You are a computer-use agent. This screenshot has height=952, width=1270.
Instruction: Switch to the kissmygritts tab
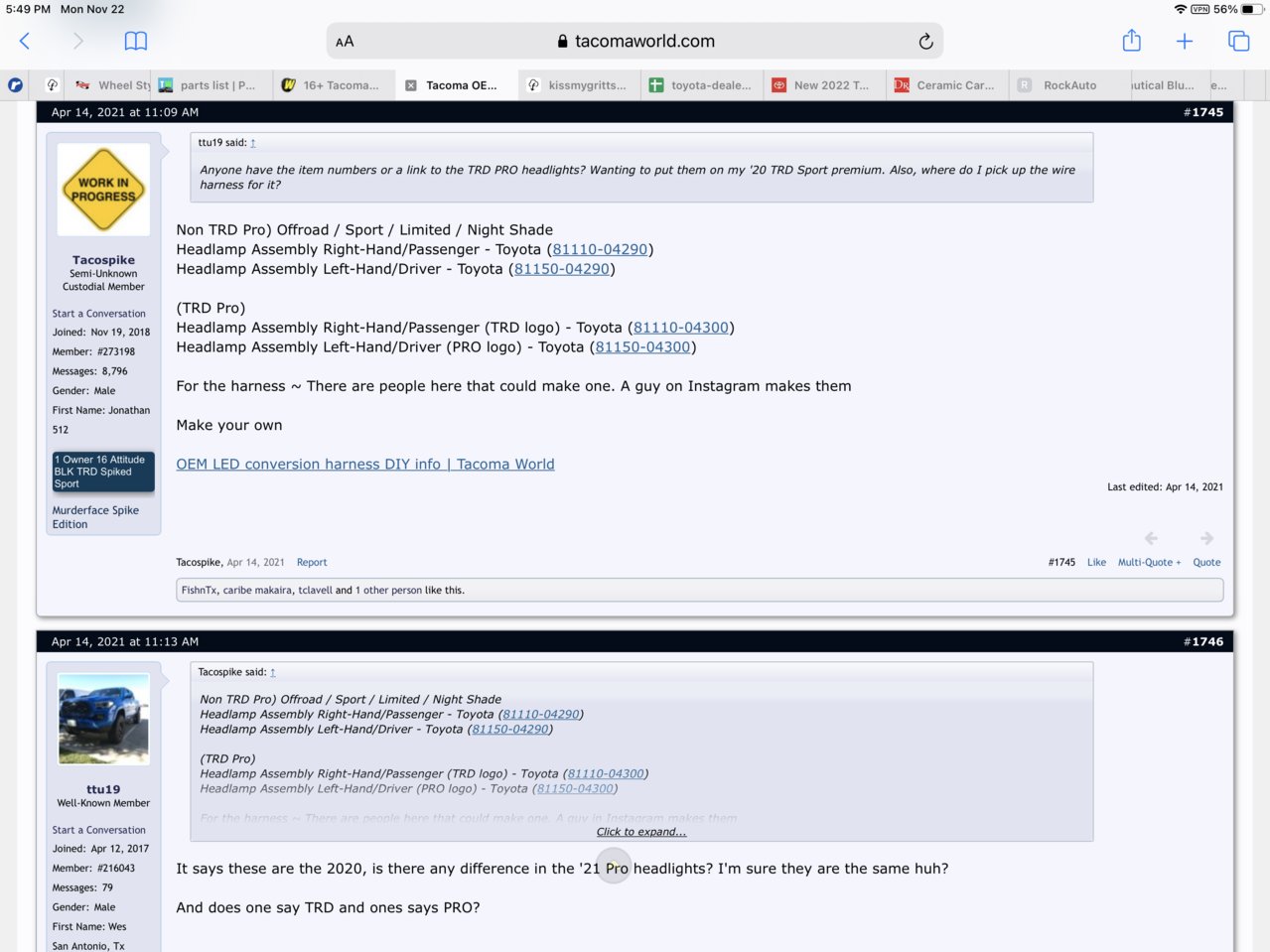[x=577, y=85]
